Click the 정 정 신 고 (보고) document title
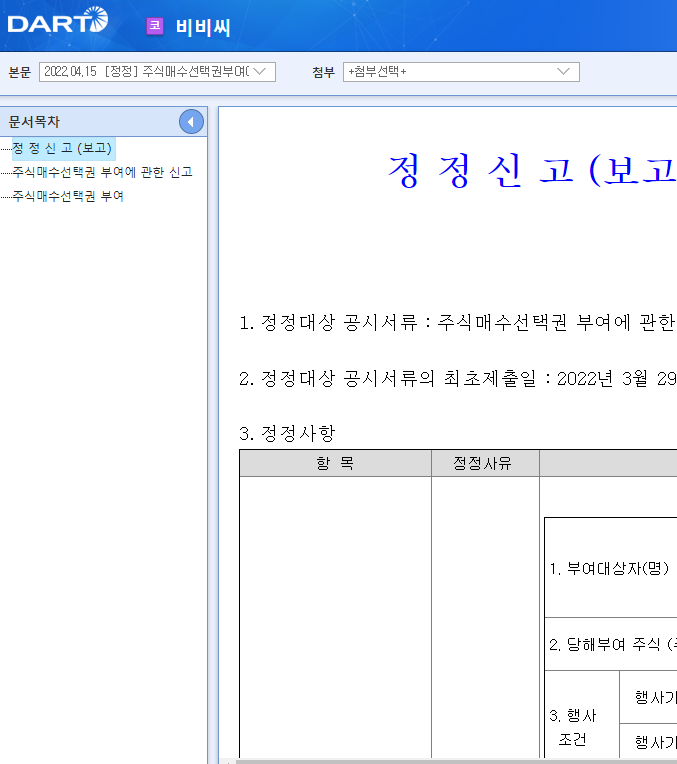This screenshot has height=764, width=677. pyautogui.click(x=532, y=170)
